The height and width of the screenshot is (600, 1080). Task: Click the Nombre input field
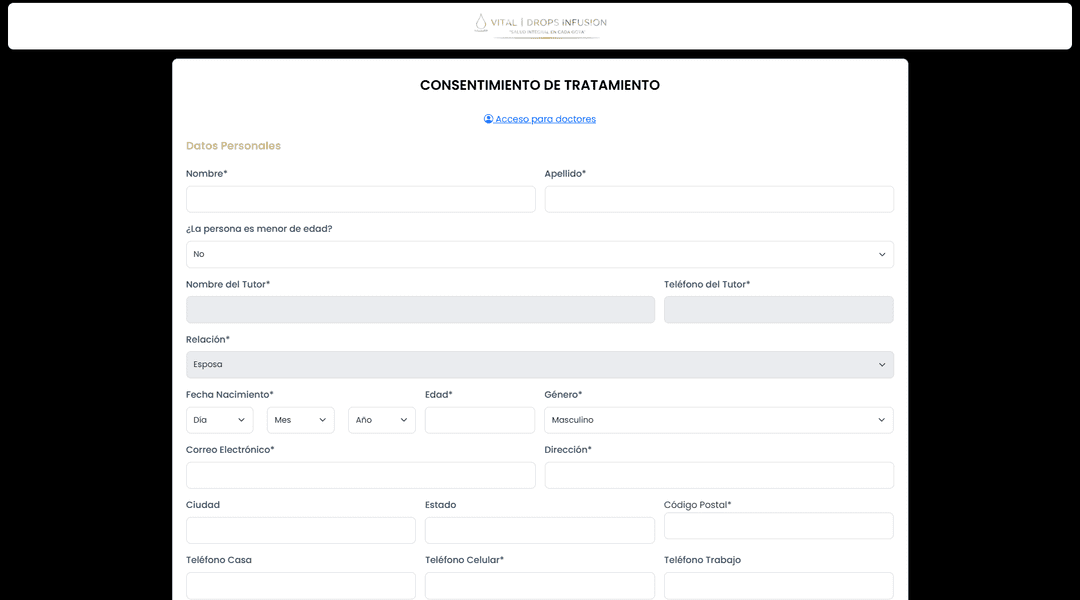point(360,199)
